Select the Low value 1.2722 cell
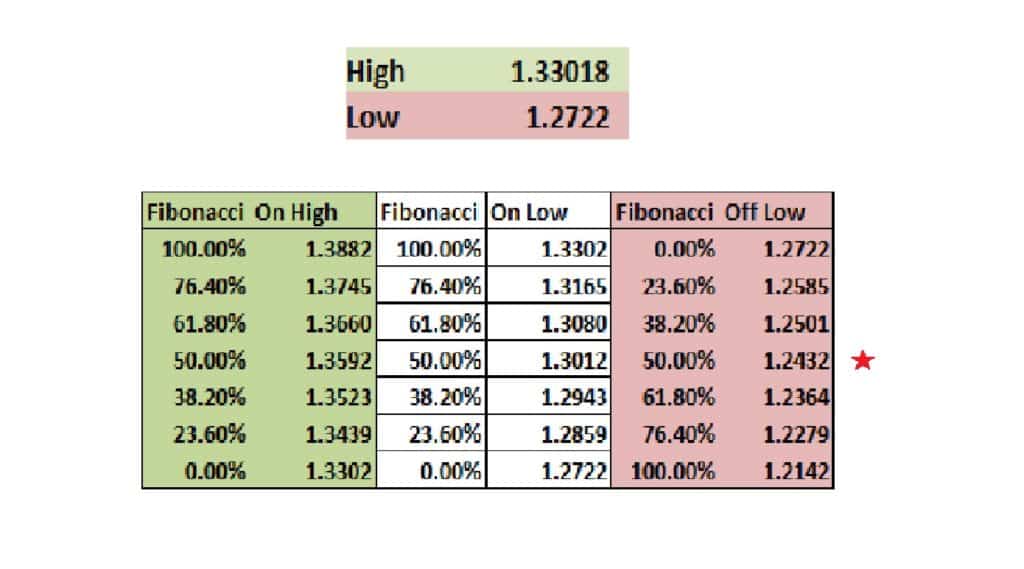 tap(568, 118)
